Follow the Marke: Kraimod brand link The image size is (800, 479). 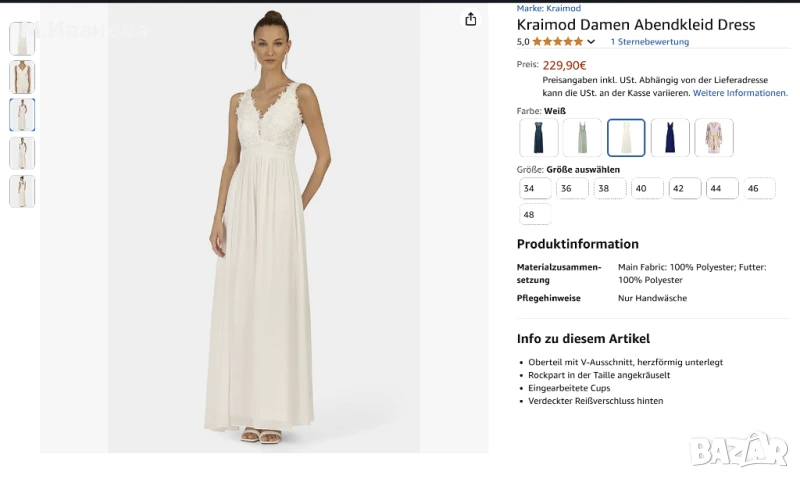(x=548, y=8)
